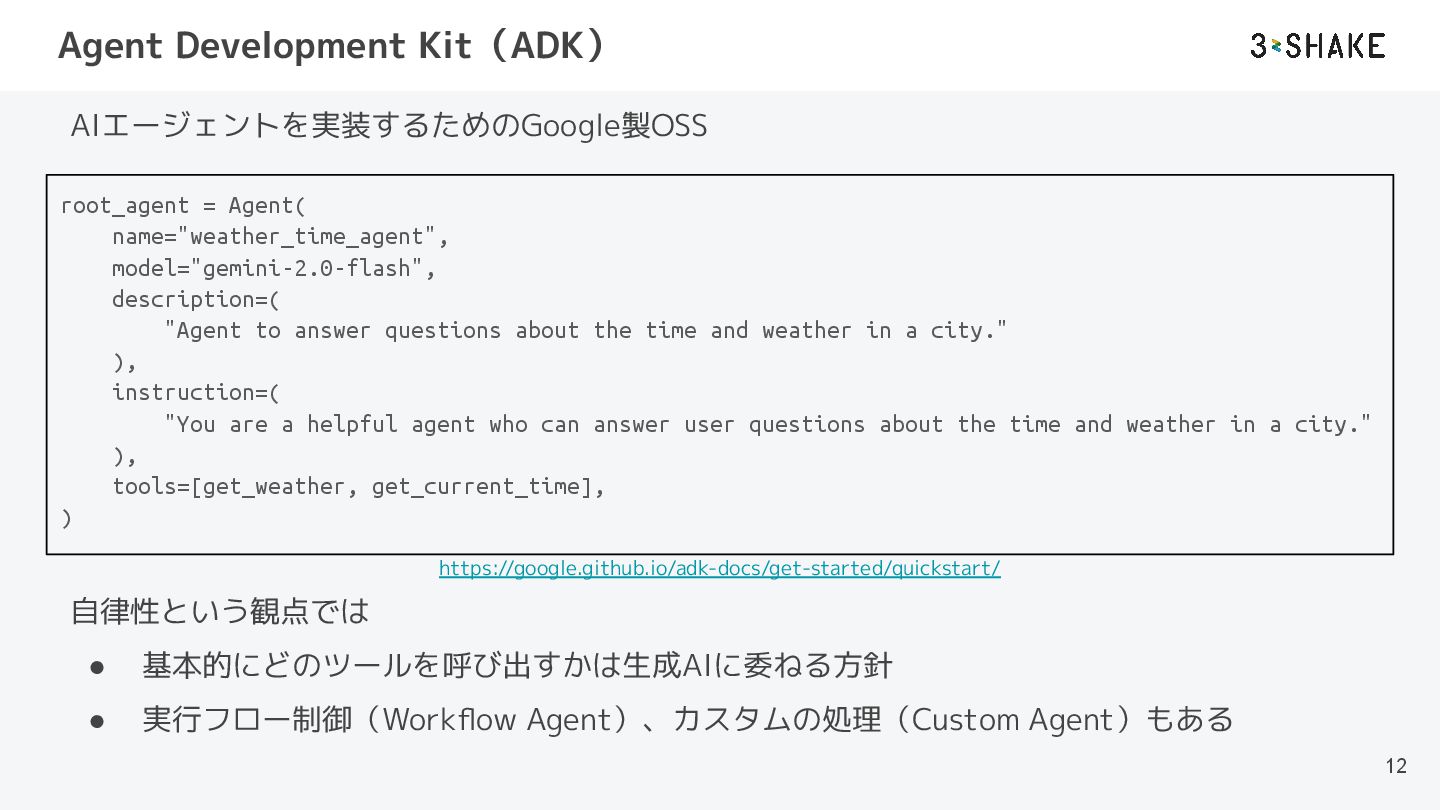Open the ADK quickstart docs link

tap(719, 569)
